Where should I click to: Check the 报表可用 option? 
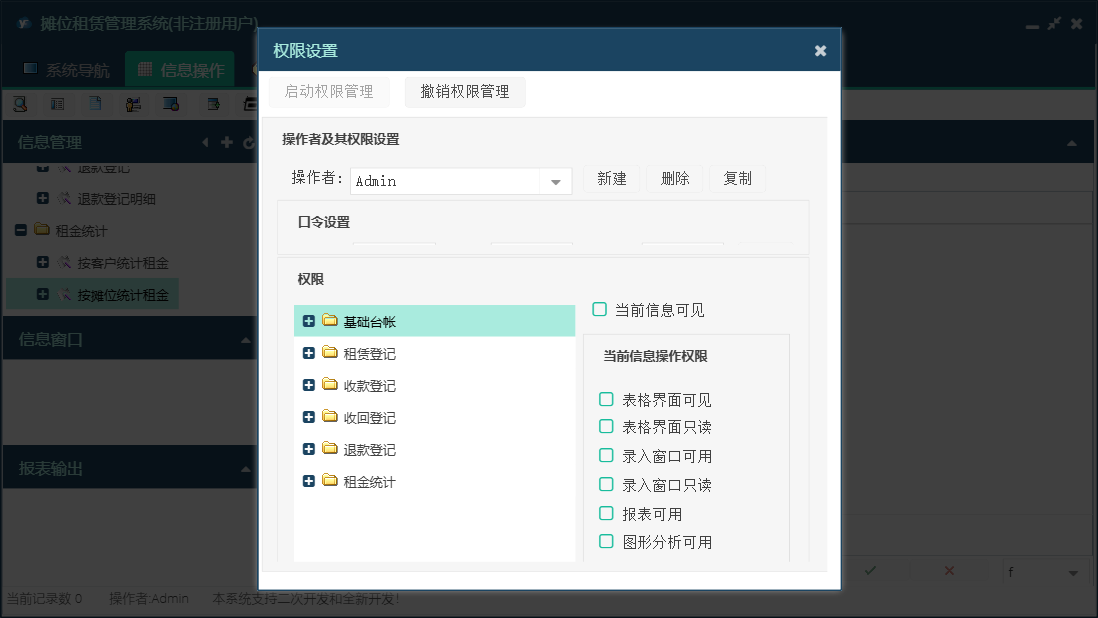point(606,514)
